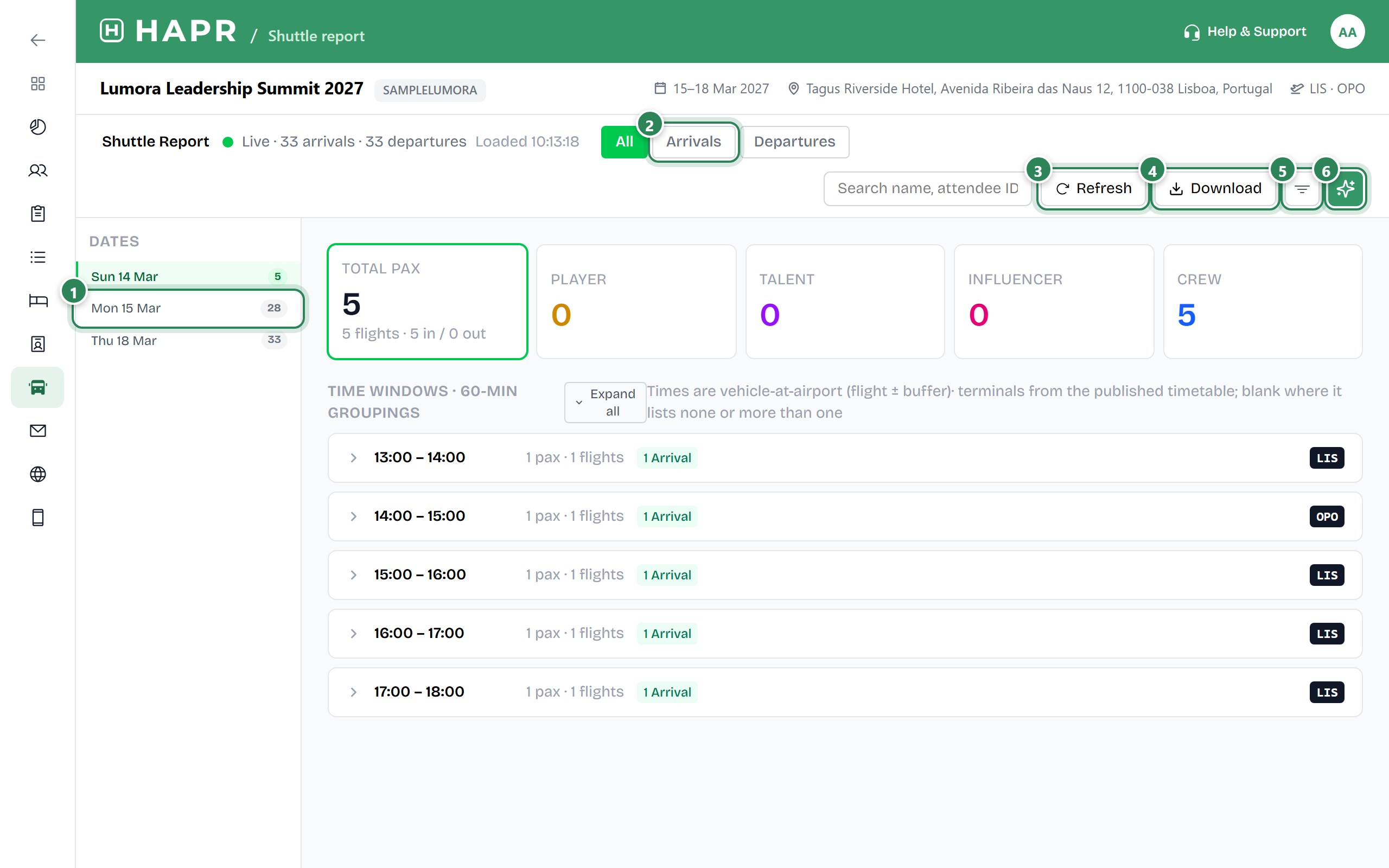Open the bed accommodation icon

pyautogui.click(x=38, y=301)
